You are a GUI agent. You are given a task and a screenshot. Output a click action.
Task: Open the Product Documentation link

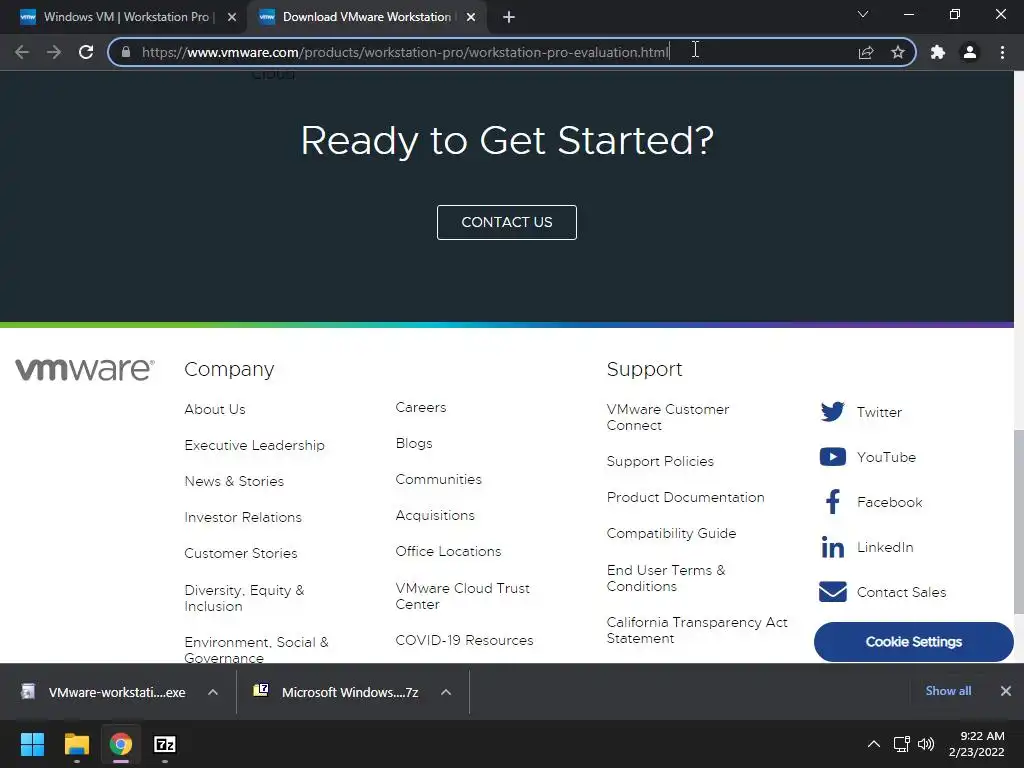[x=685, y=497]
